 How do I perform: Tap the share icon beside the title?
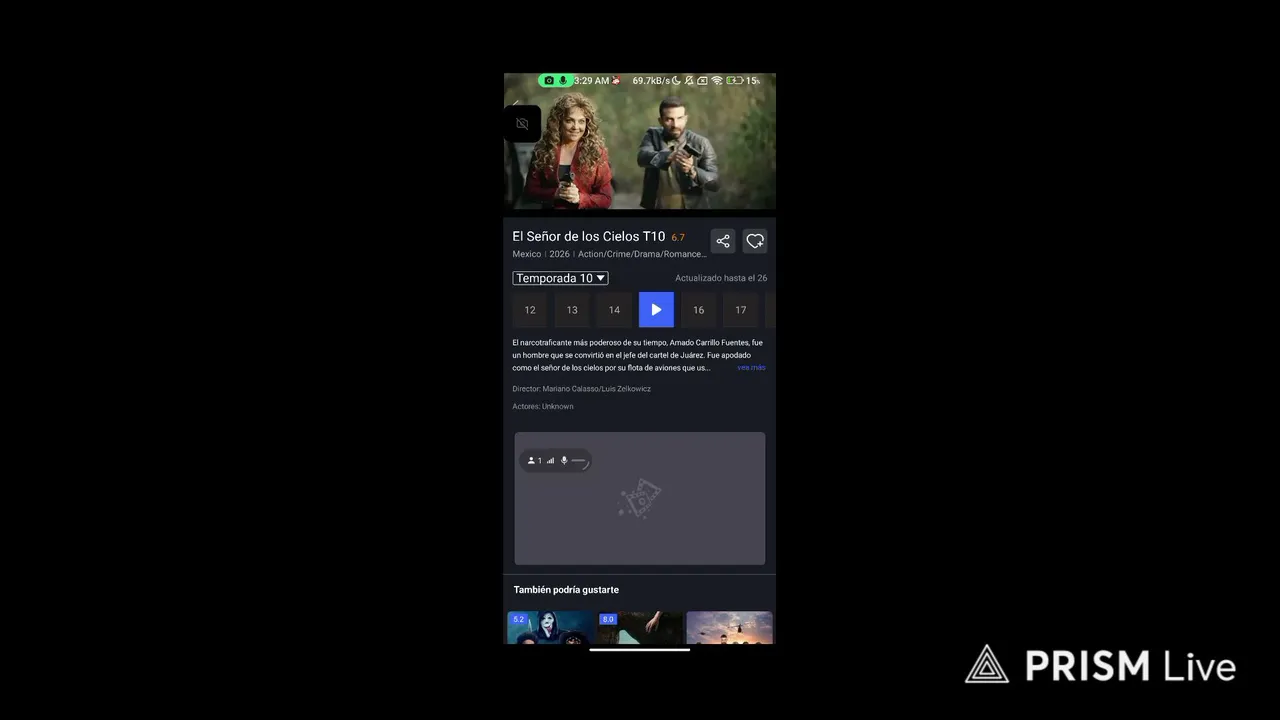[x=723, y=241]
